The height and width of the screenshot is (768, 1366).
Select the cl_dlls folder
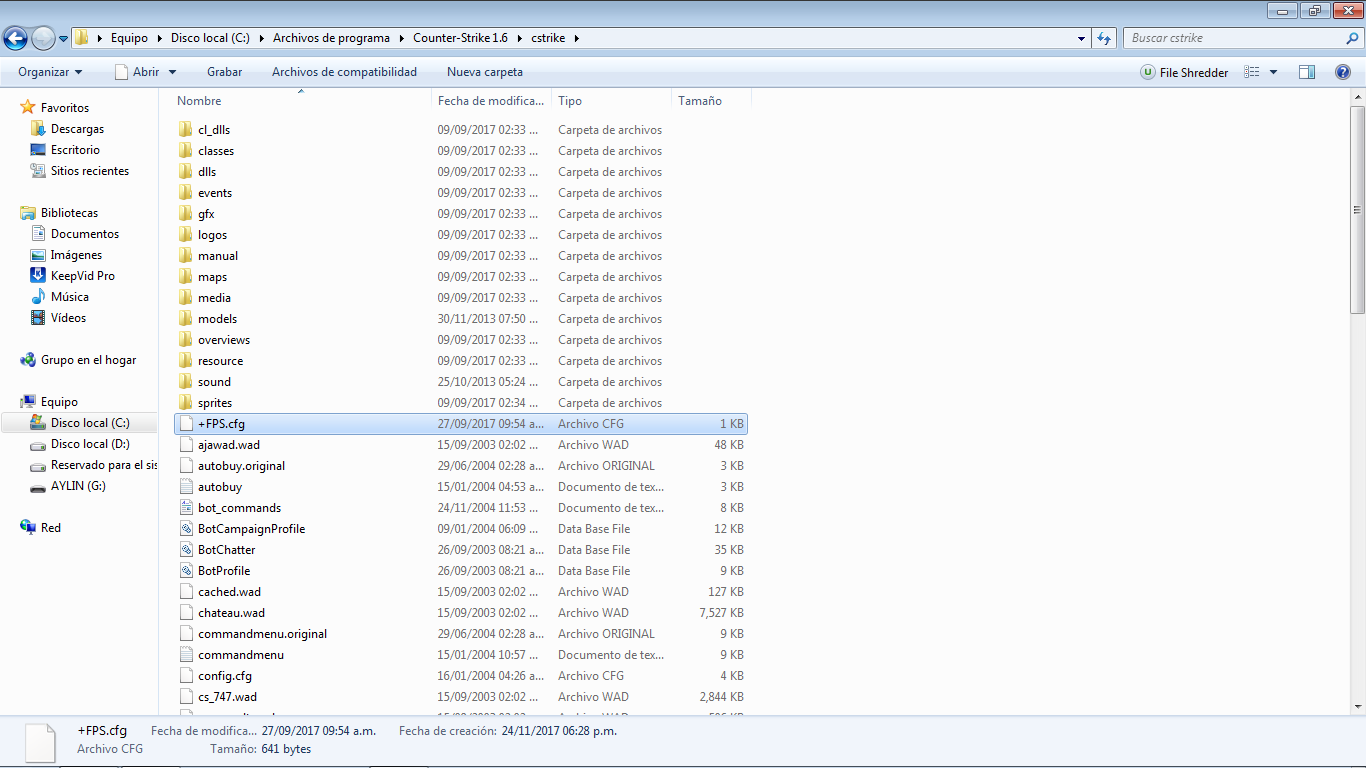coord(214,130)
